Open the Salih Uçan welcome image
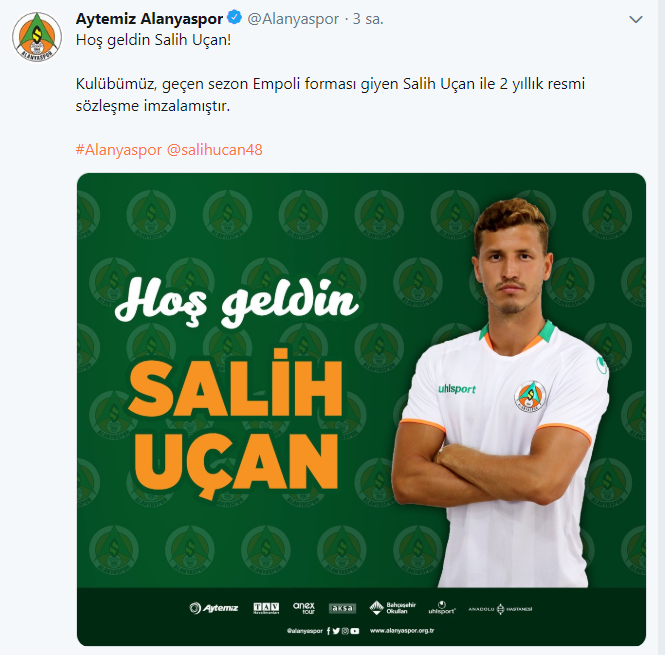665x655 pixels. [x=361, y=409]
